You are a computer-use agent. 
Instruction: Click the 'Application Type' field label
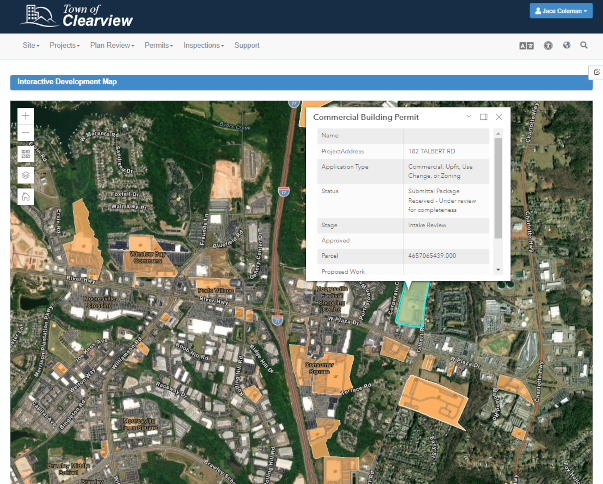[345, 167]
